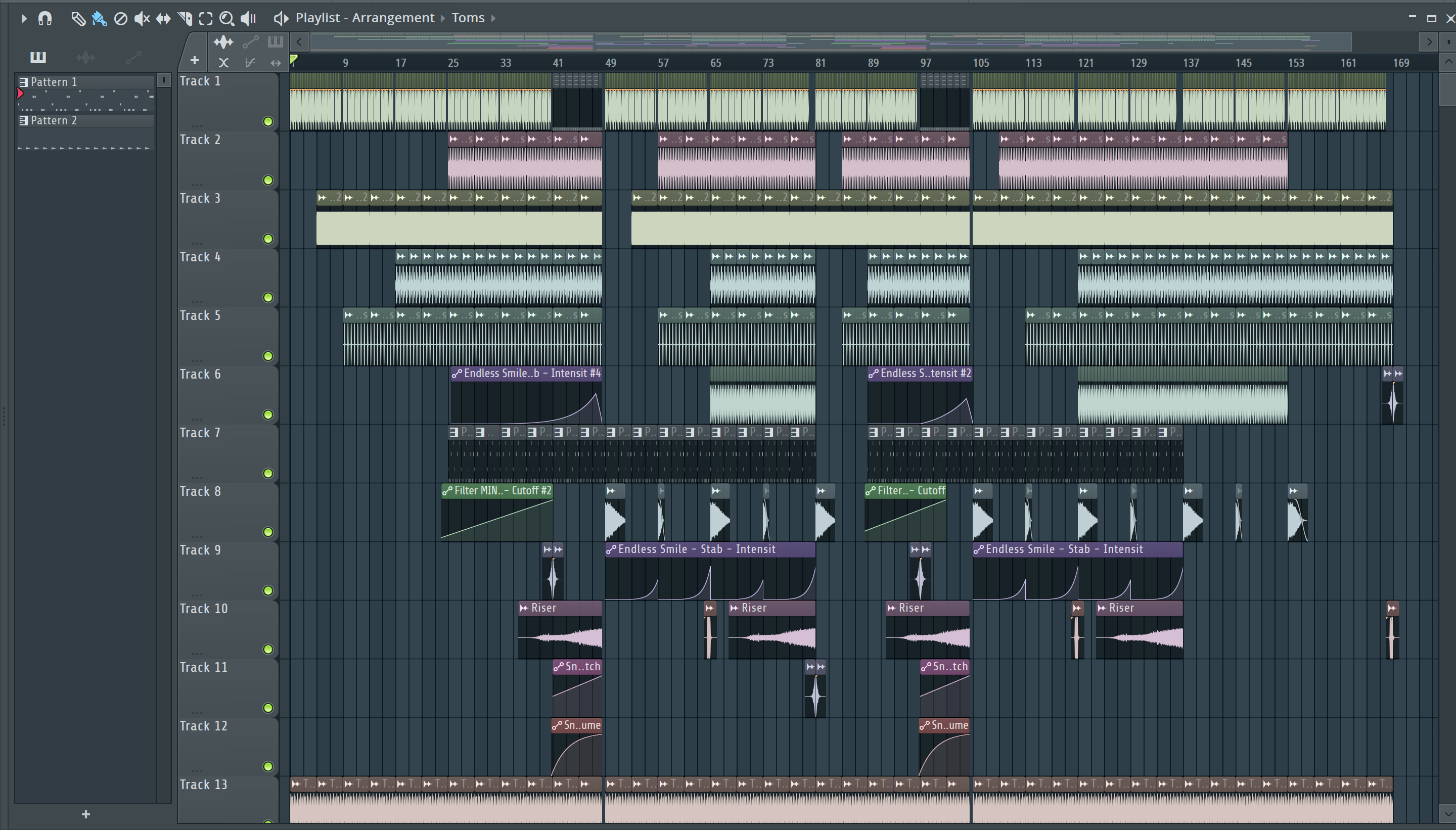The image size is (1456, 830).
Task: Click the down arrow of the vertical scrollbar
Action: coord(1448,813)
